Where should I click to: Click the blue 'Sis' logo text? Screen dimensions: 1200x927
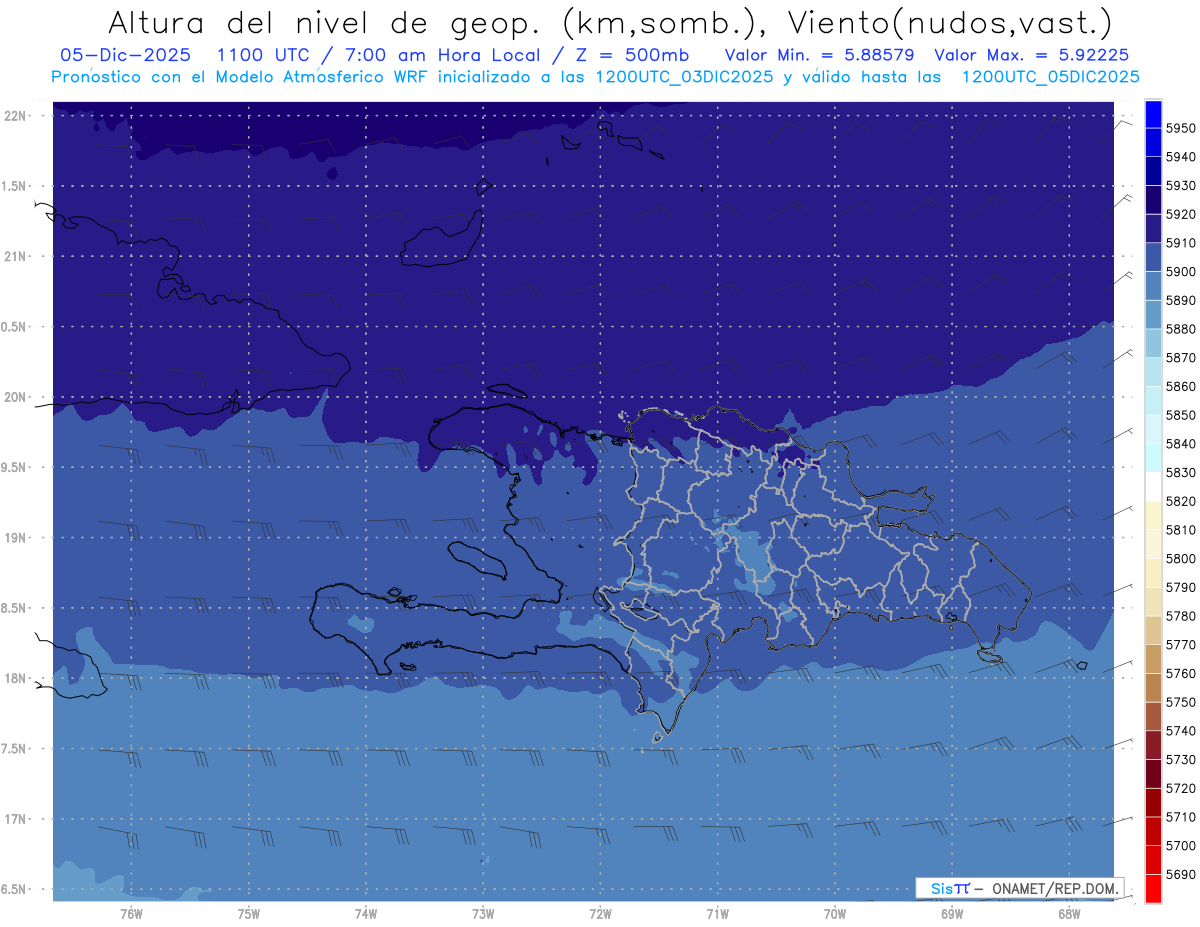point(940,888)
